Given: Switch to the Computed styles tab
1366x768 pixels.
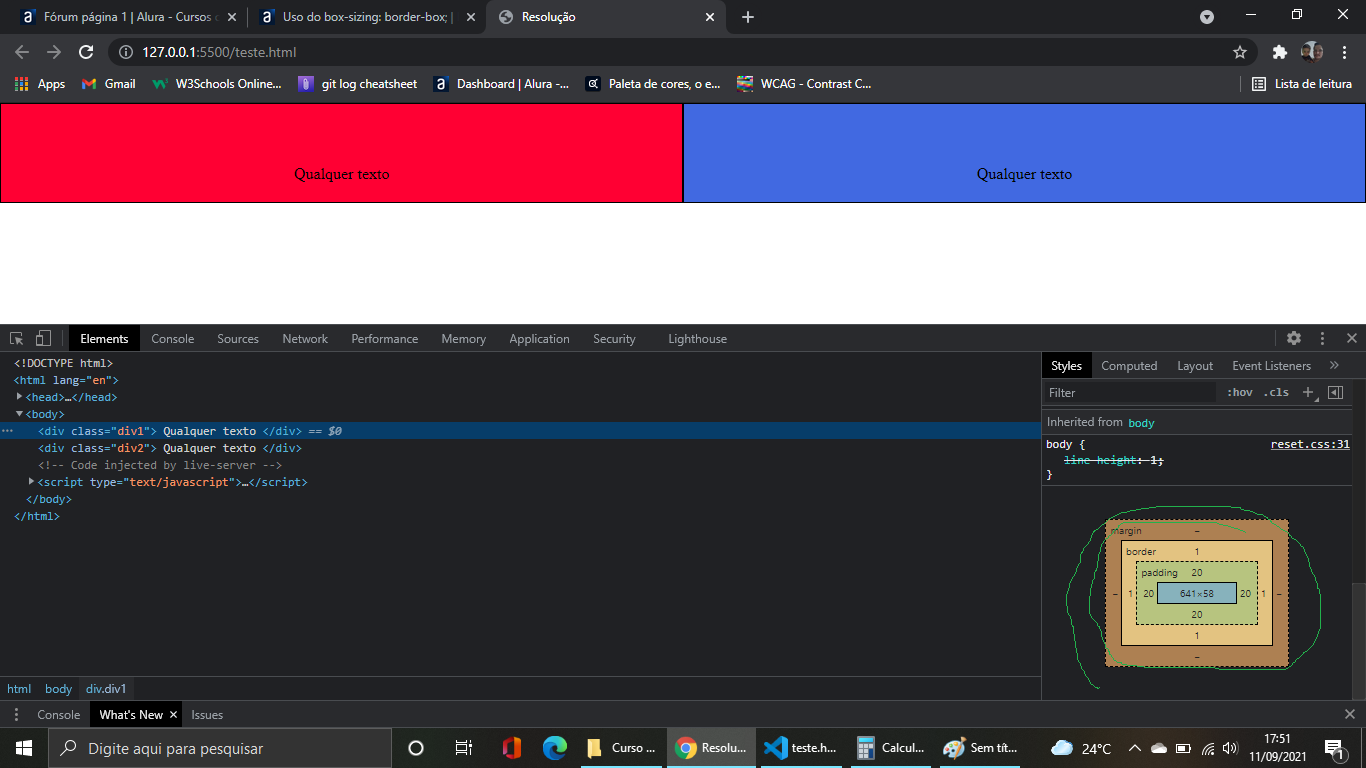Looking at the screenshot, I should coord(1129,365).
